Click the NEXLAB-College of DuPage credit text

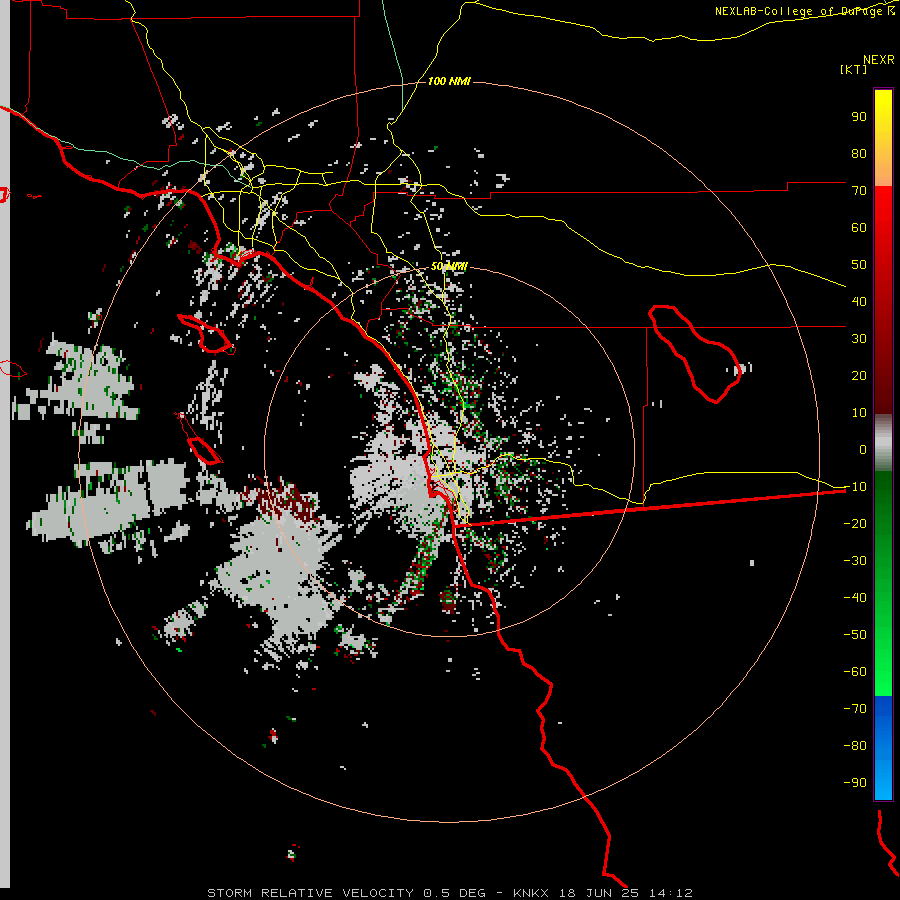point(798,11)
